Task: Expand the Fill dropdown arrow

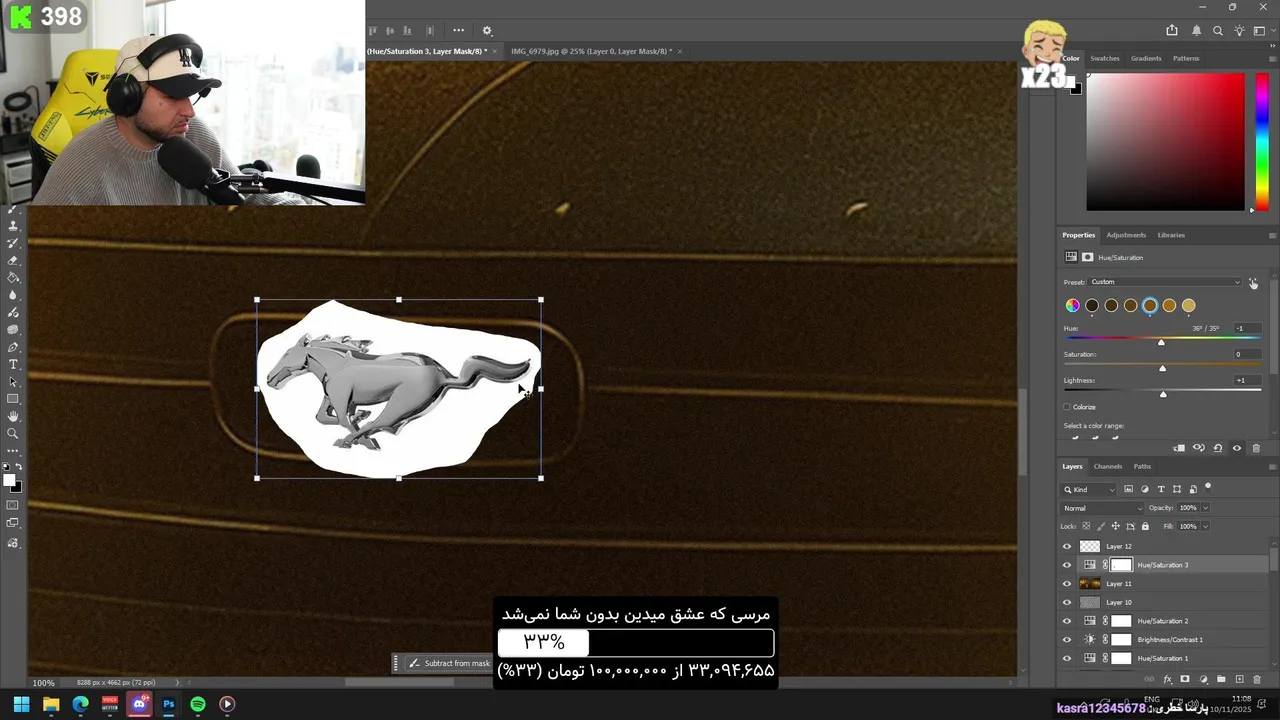Action: pyautogui.click(x=1206, y=526)
